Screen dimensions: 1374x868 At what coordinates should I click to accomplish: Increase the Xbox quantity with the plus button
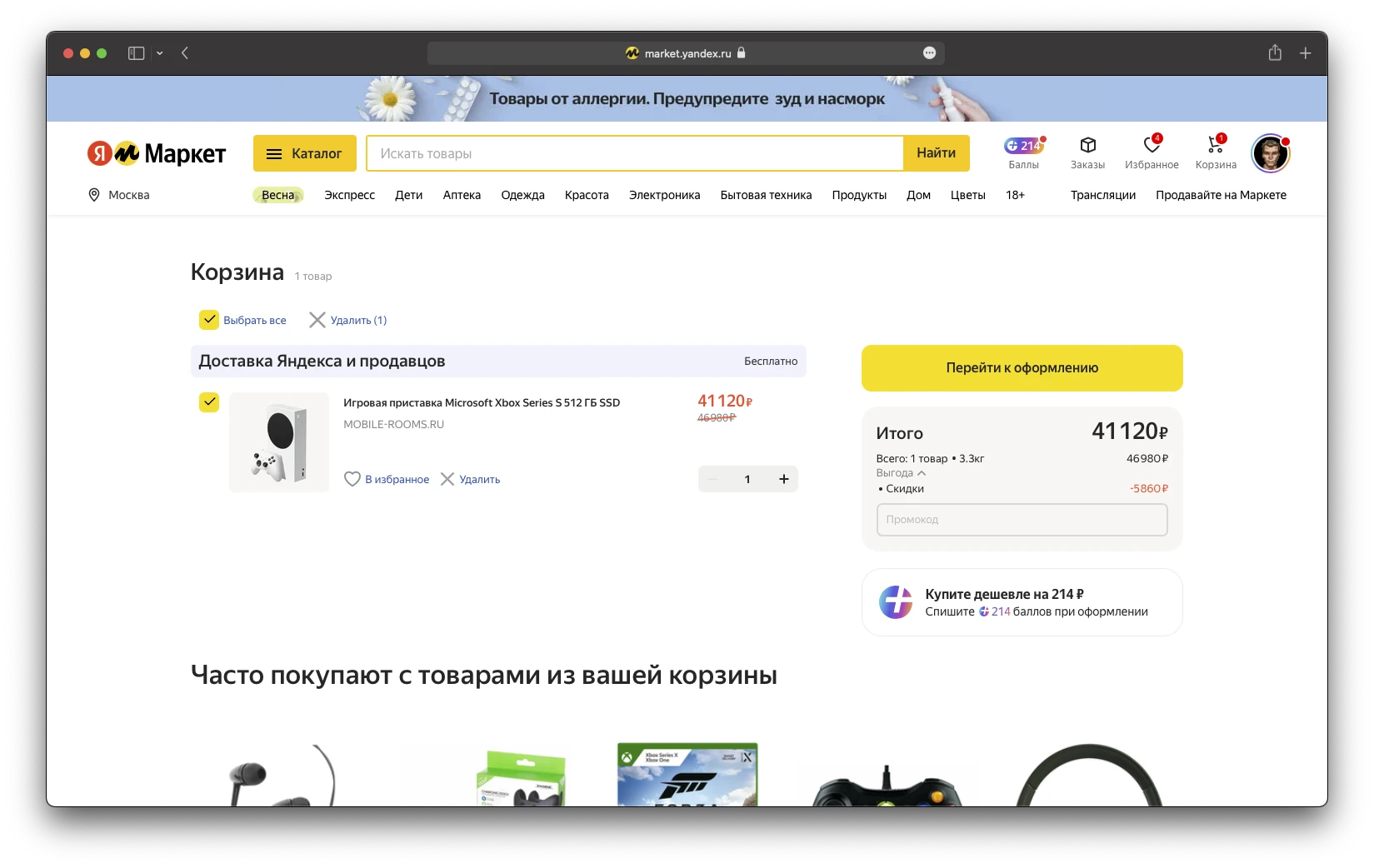783,479
